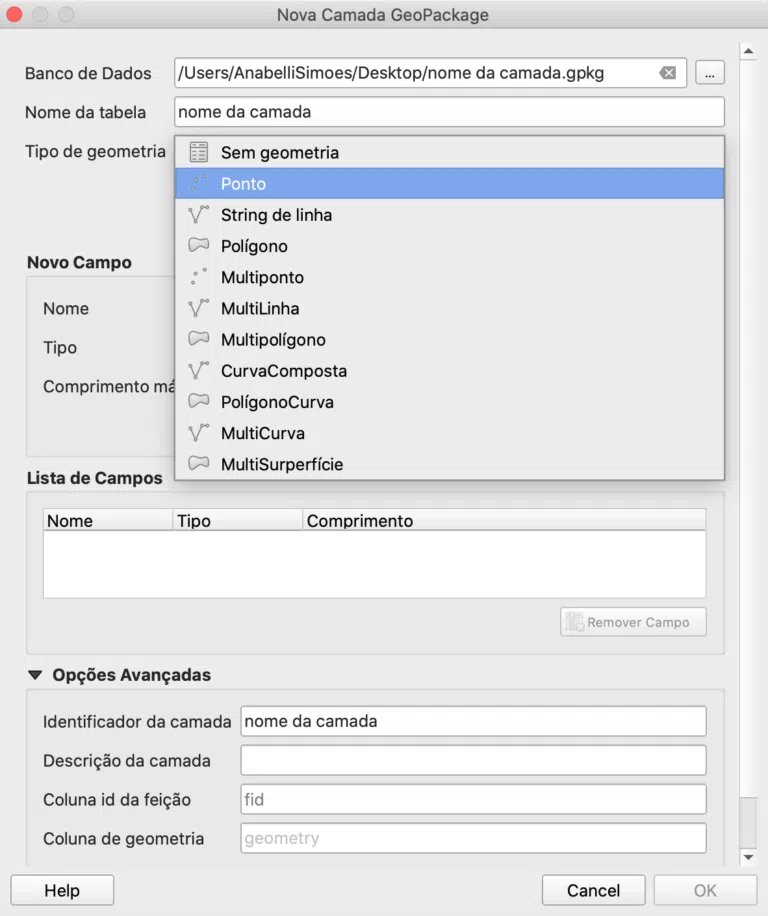This screenshot has height=916, width=768.
Task: Click the Nome da tabela field
Action: (449, 112)
